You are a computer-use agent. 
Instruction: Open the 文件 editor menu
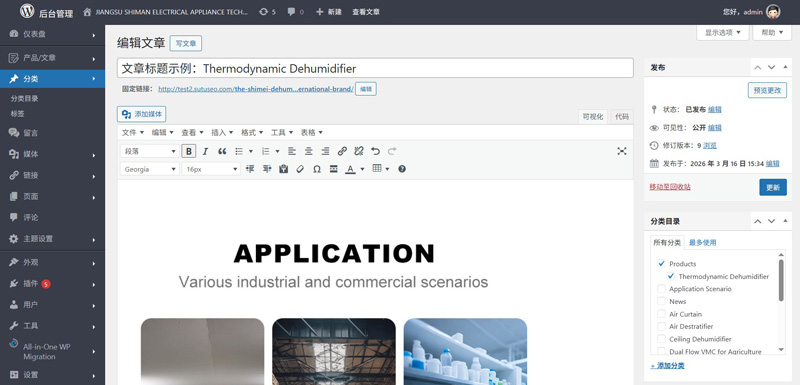133,133
